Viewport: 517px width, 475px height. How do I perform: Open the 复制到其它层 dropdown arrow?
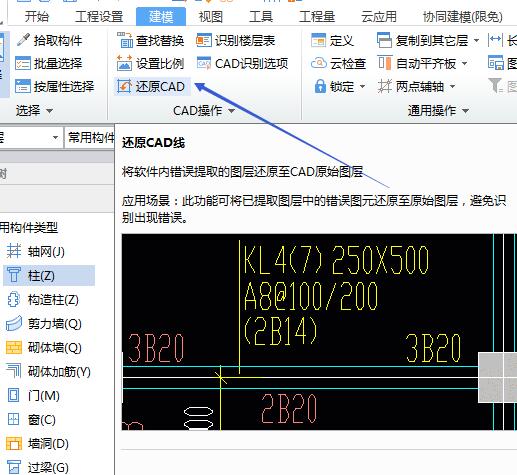tap(476, 41)
